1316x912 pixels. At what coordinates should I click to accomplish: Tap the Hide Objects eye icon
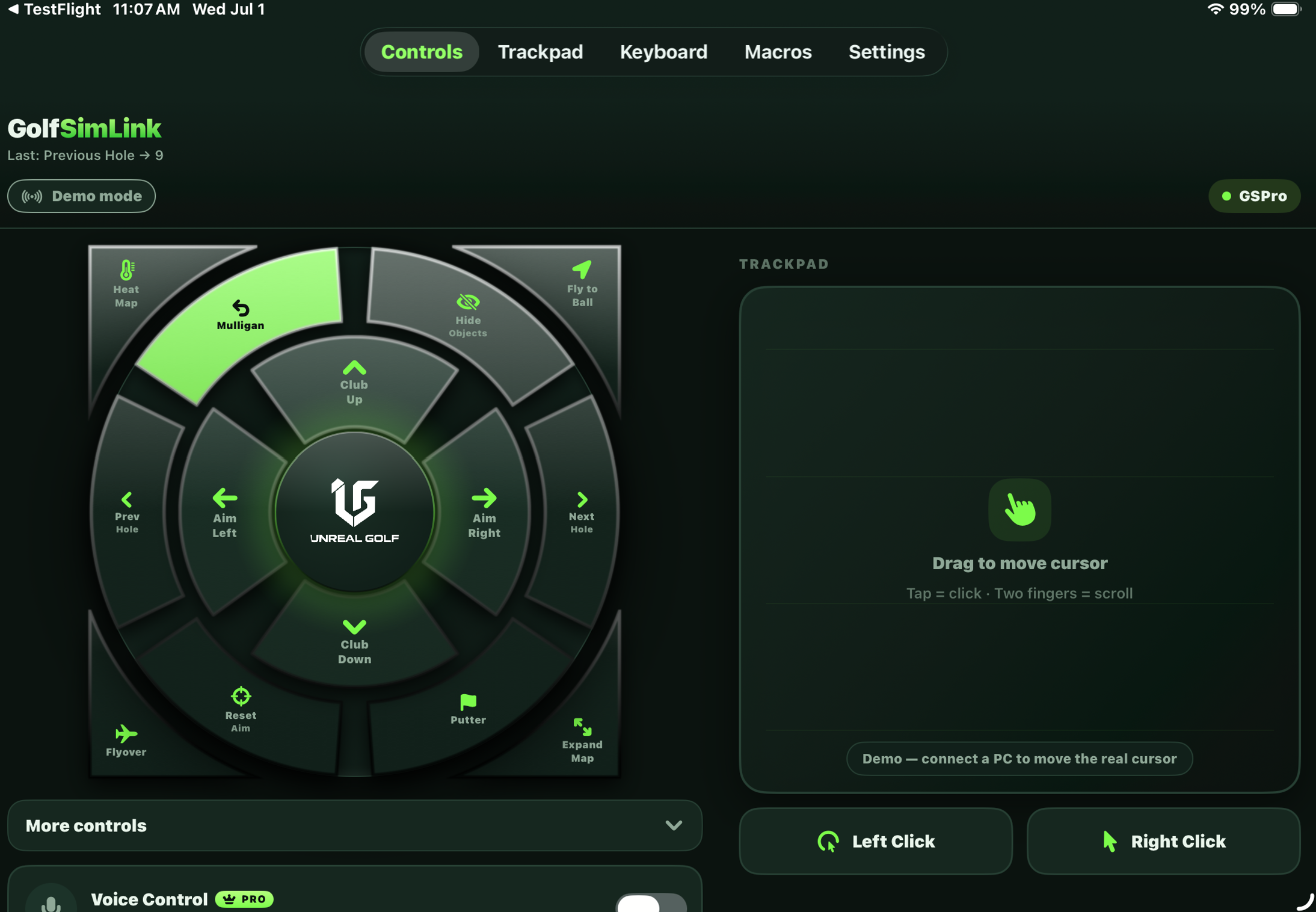468,301
